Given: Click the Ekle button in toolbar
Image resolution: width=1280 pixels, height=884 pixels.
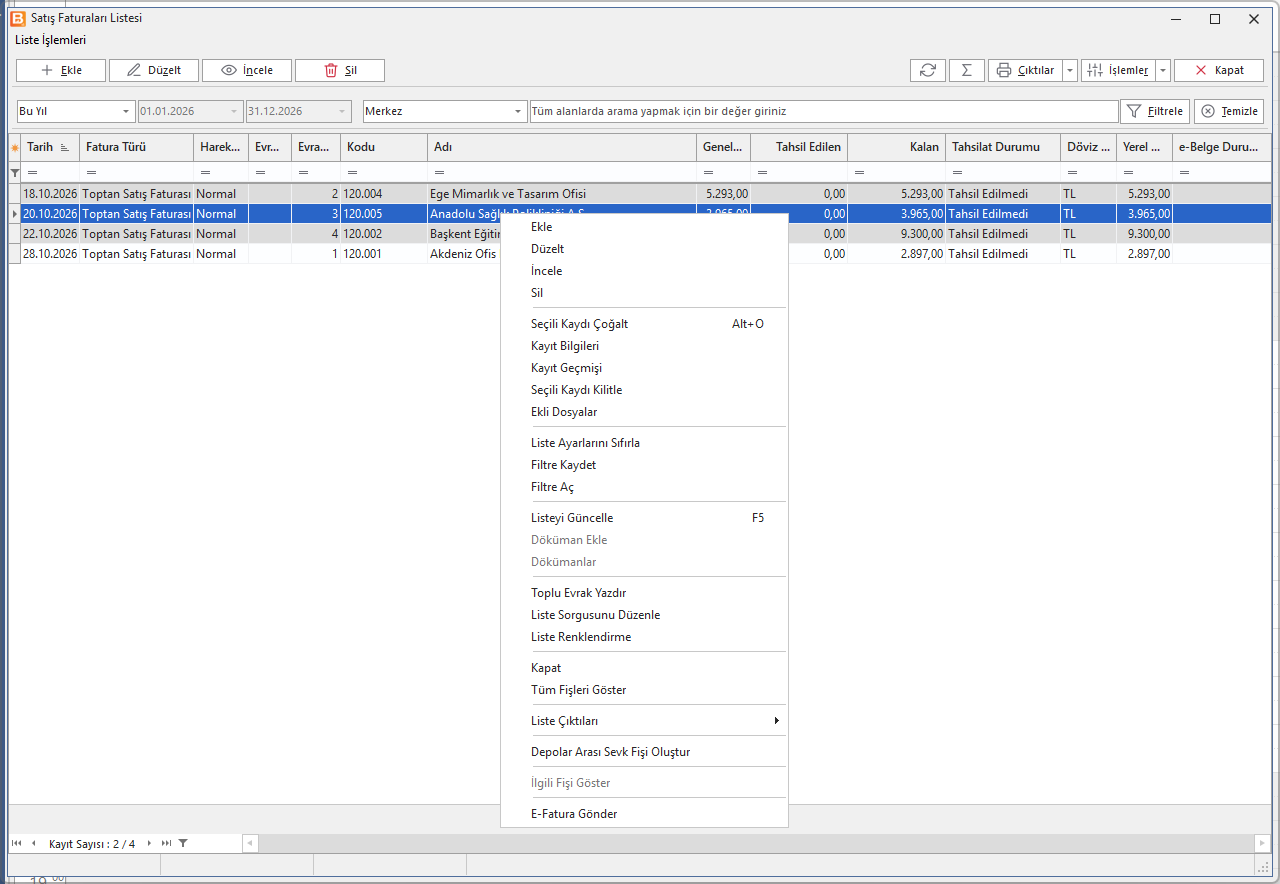Looking at the screenshot, I should tap(61, 70).
